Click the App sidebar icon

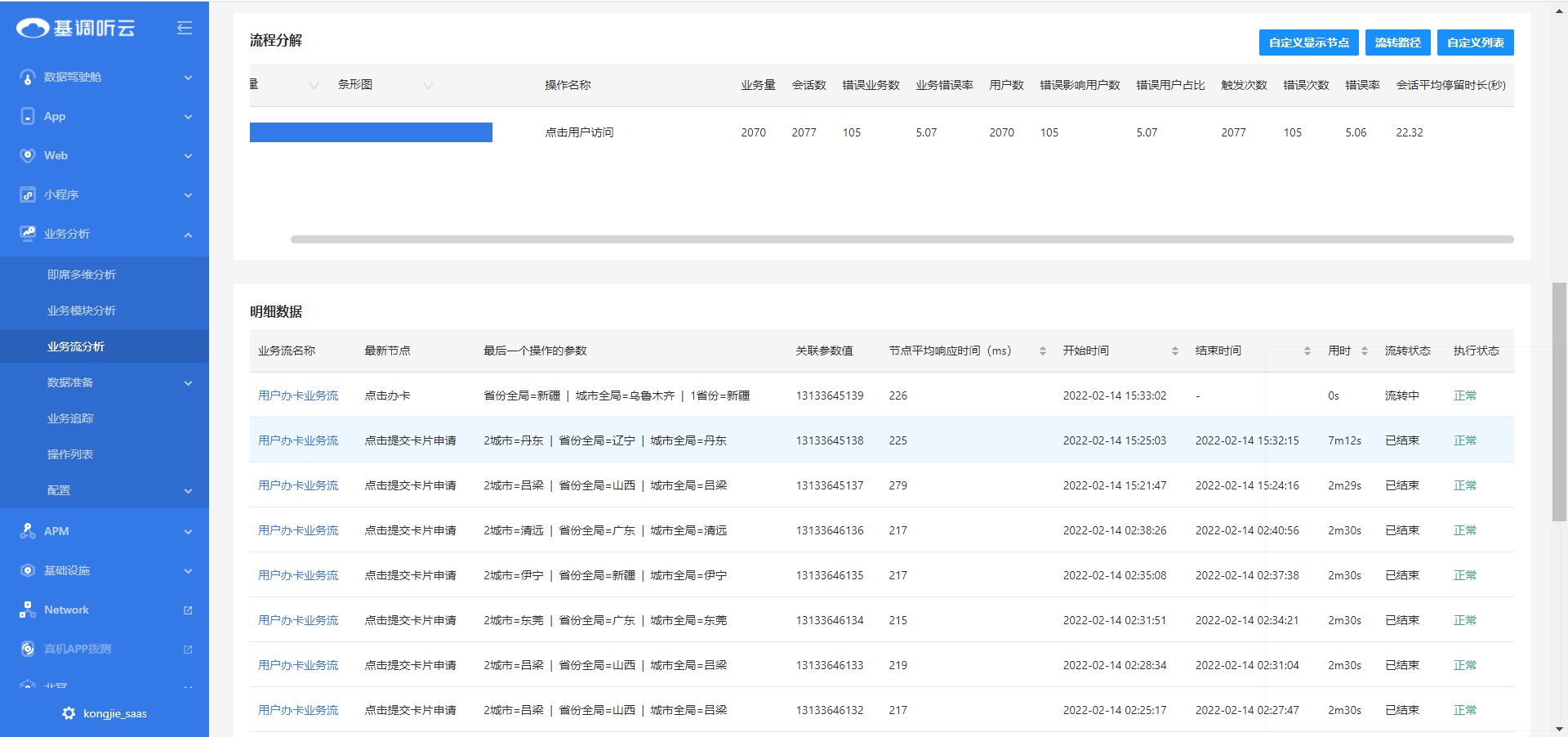(28, 116)
